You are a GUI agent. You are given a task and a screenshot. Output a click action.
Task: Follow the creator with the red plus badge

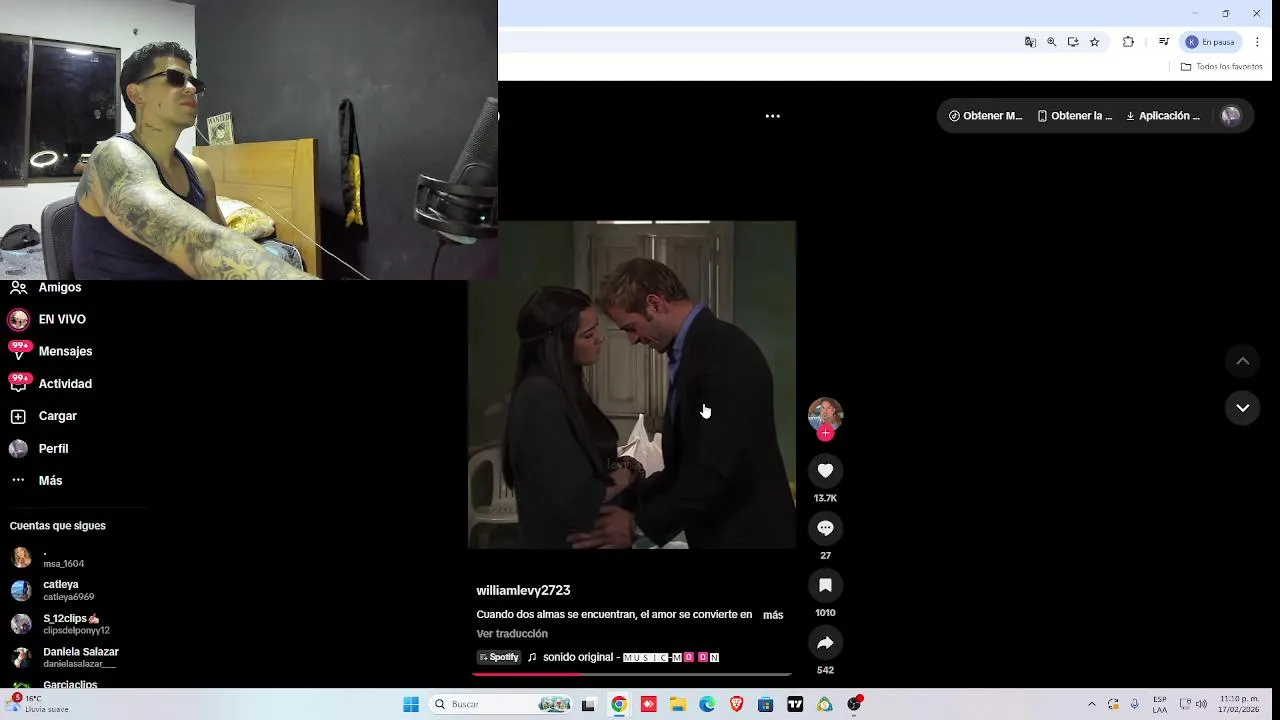[825, 433]
